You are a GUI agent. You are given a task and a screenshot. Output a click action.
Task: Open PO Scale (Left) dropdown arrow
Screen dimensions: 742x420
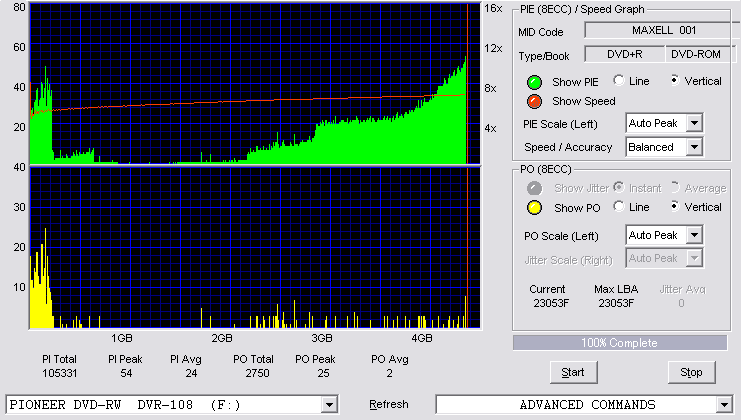694,235
